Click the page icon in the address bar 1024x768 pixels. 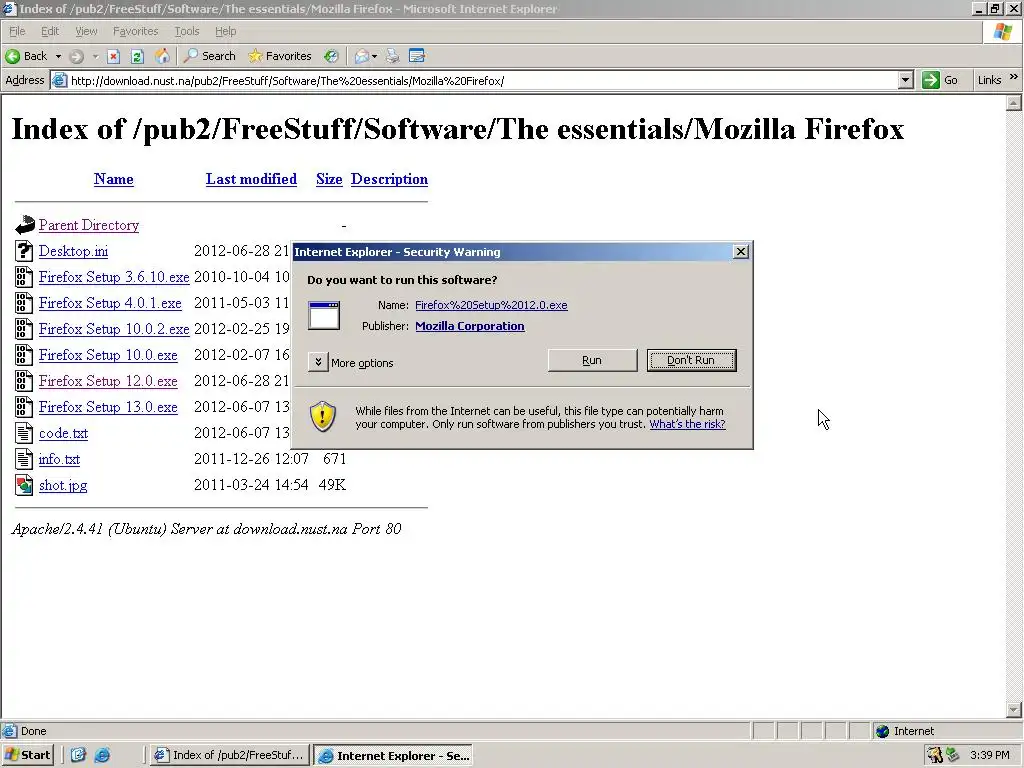[x=59, y=80]
